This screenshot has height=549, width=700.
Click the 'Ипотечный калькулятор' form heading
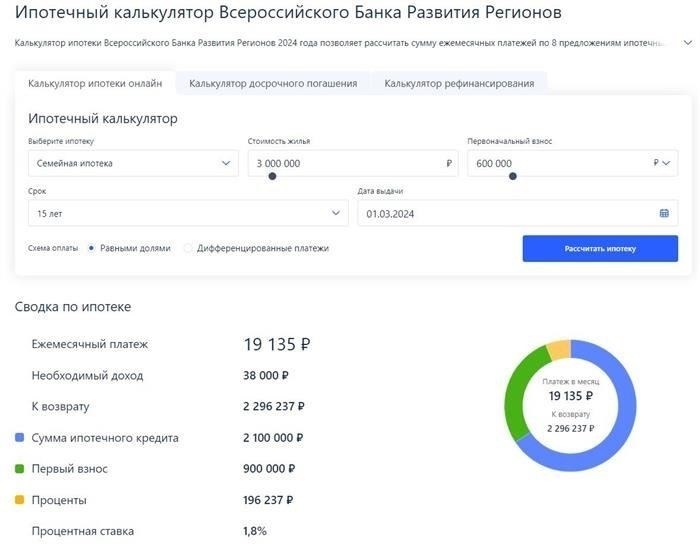(x=103, y=119)
